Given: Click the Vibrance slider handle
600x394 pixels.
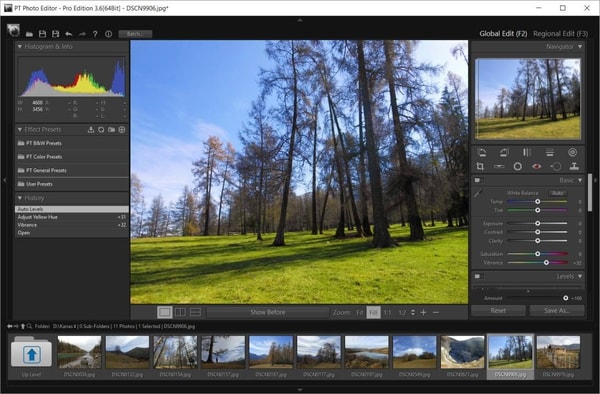Looking at the screenshot, I should pyautogui.click(x=546, y=262).
